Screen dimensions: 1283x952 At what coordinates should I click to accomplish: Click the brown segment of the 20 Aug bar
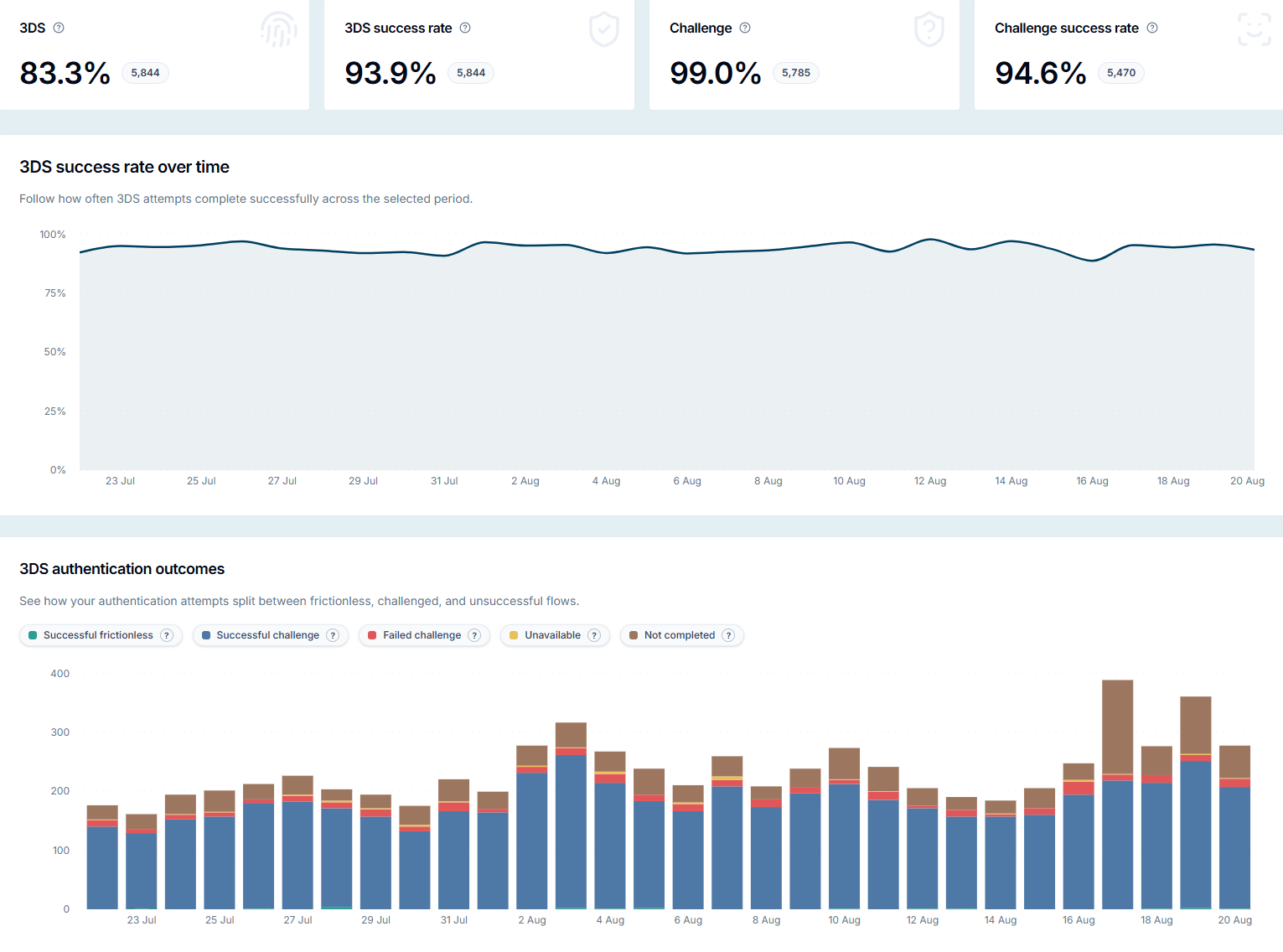[x=1235, y=762]
